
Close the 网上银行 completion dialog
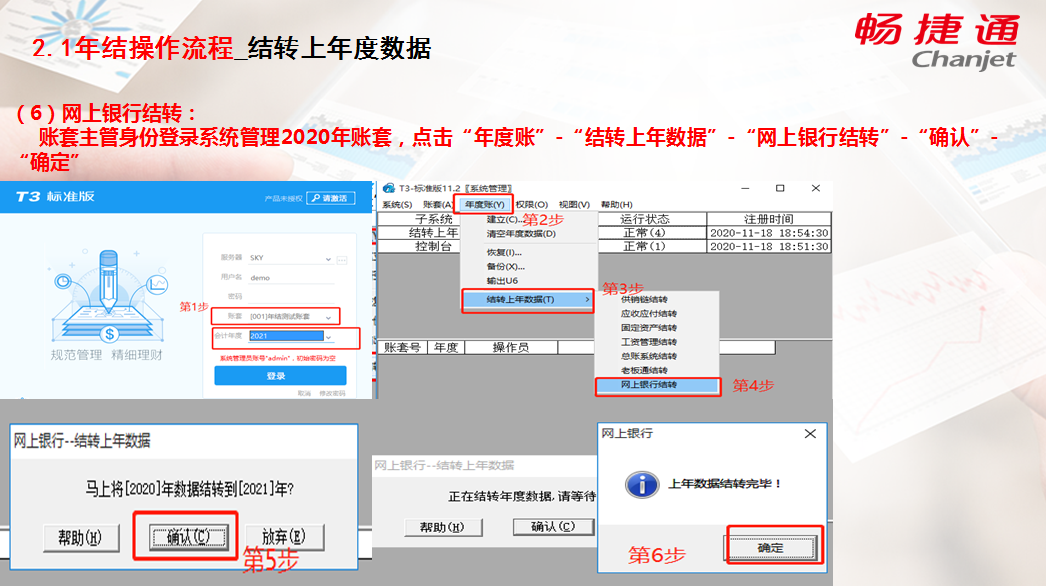(x=810, y=434)
